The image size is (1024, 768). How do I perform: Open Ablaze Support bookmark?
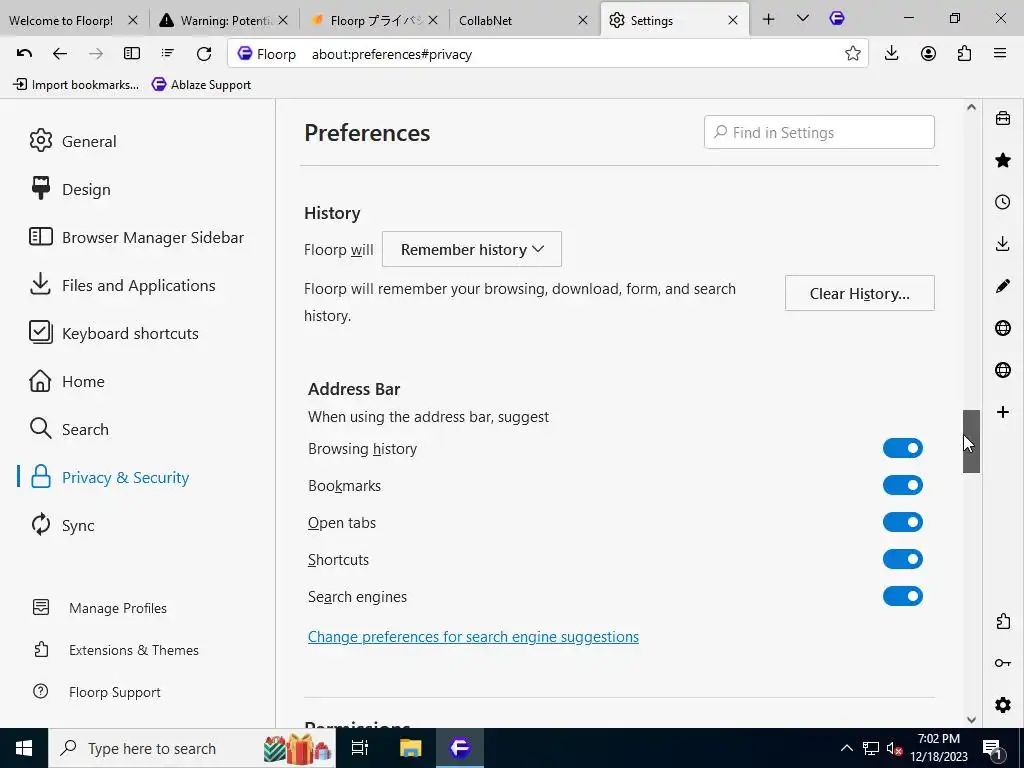201,84
